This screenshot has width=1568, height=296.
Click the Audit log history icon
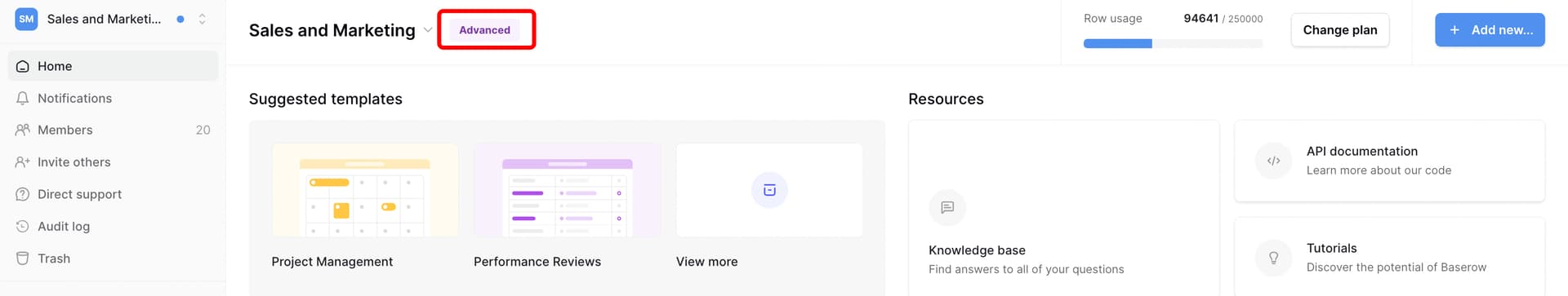coord(23,226)
